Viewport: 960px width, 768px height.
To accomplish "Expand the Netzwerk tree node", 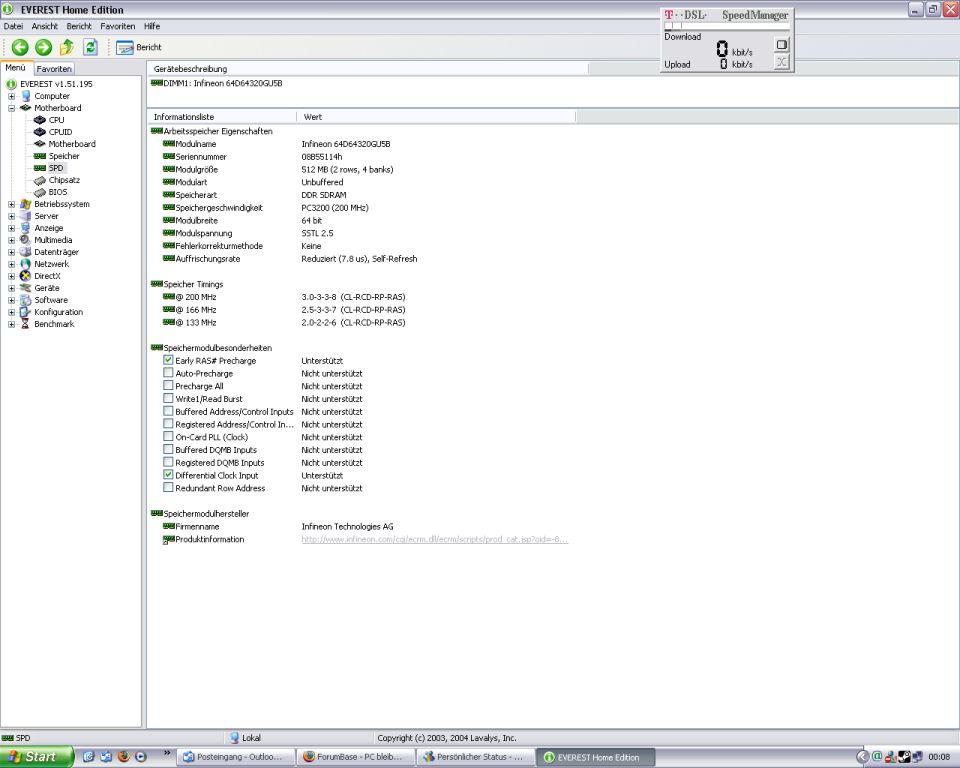I will [x=11, y=264].
